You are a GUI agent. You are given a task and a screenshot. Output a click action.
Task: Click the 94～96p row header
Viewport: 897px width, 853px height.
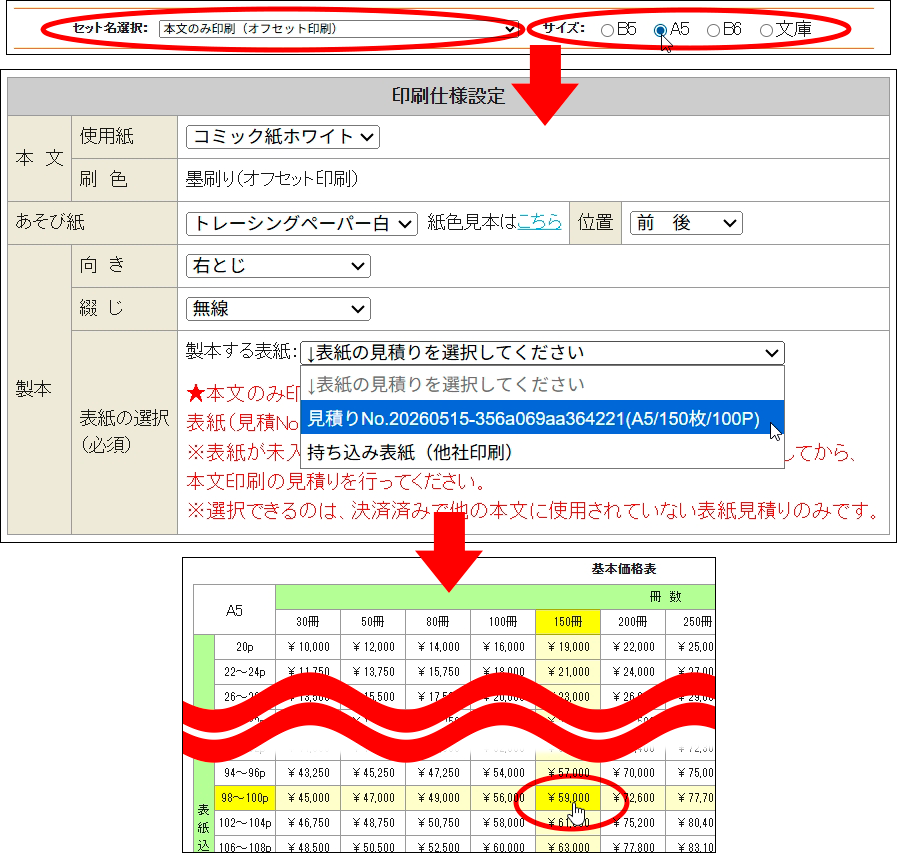[245, 773]
